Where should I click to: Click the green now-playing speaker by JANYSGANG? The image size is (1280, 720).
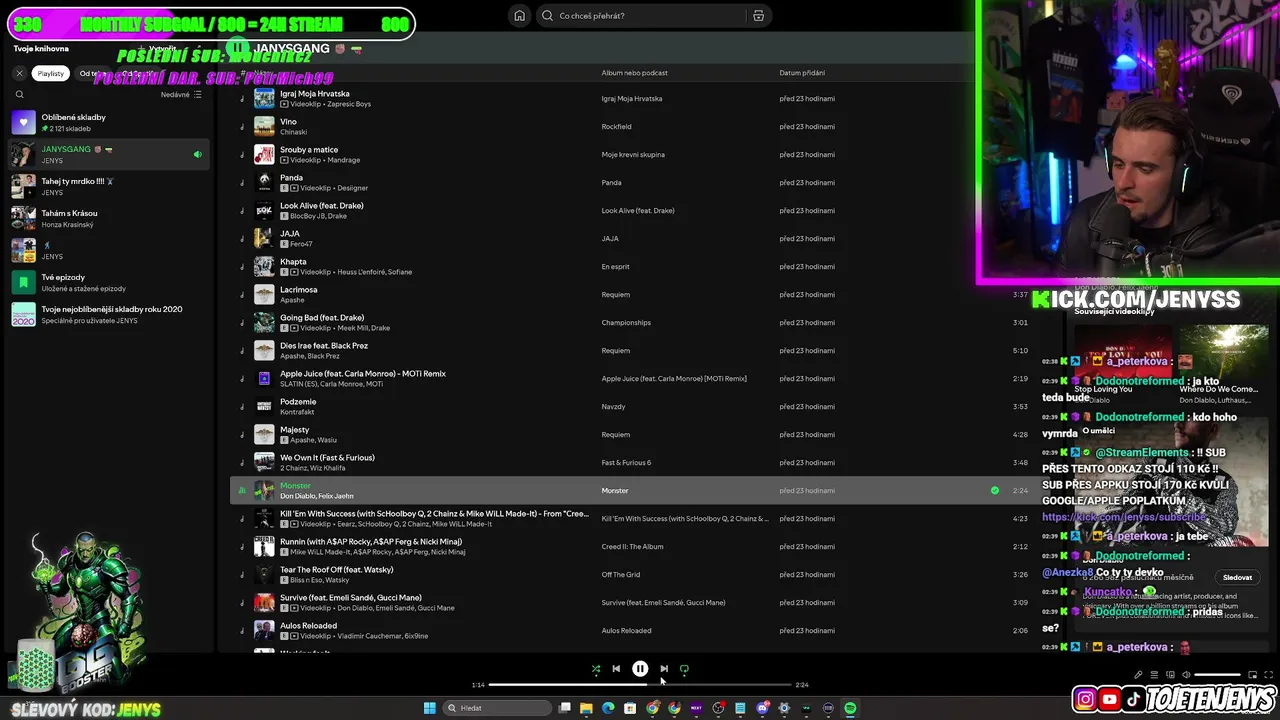[x=197, y=154]
